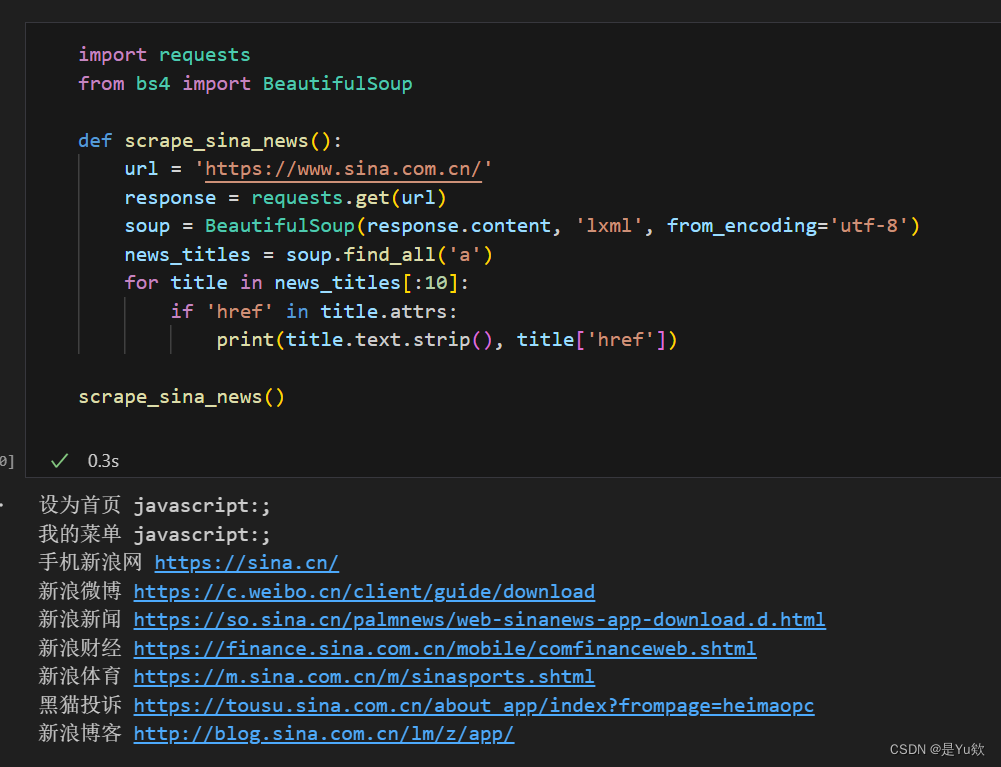The width and height of the screenshot is (1001, 767).
Task: Click the '手机新浪网' output label
Action: tap(90, 563)
